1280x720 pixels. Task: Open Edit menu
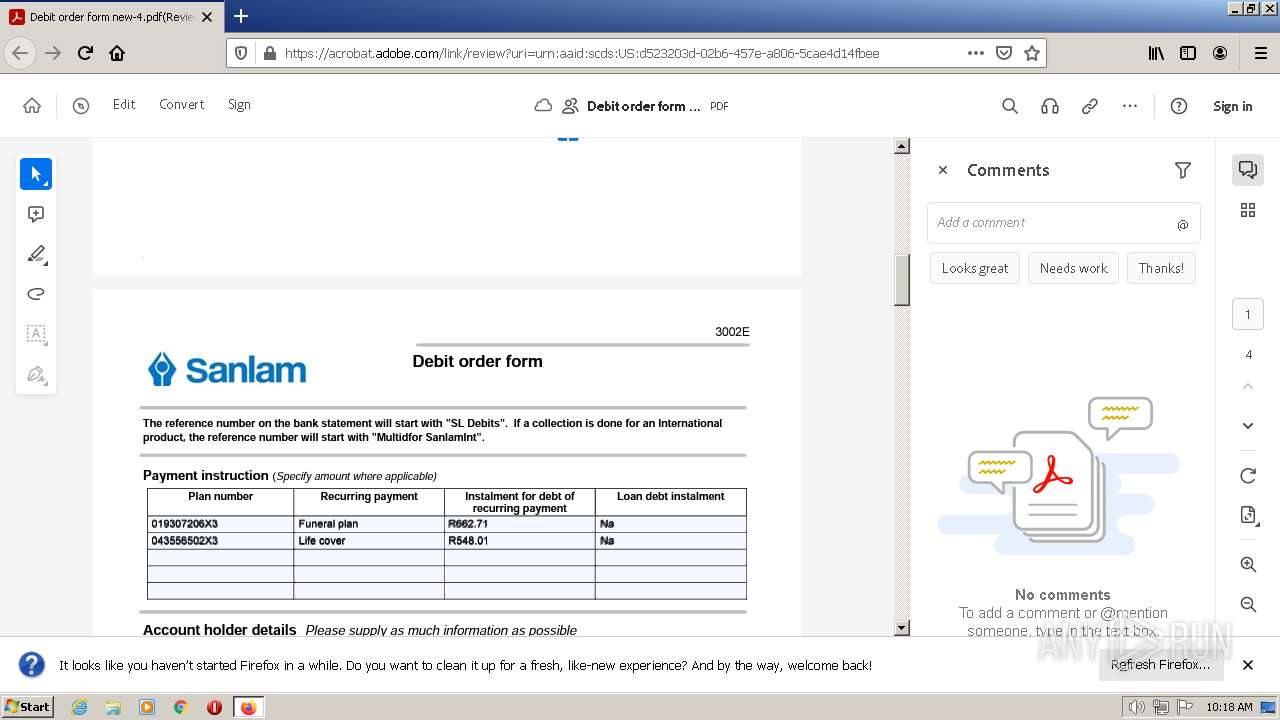[124, 104]
